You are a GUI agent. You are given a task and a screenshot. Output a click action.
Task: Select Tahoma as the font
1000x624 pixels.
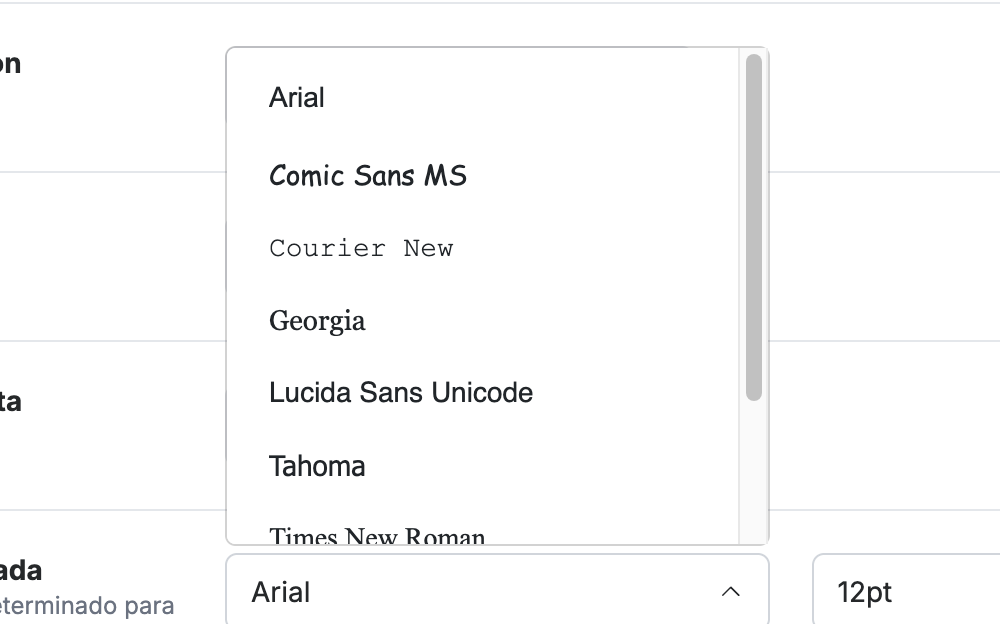pyautogui.click(x=483, y=466)
